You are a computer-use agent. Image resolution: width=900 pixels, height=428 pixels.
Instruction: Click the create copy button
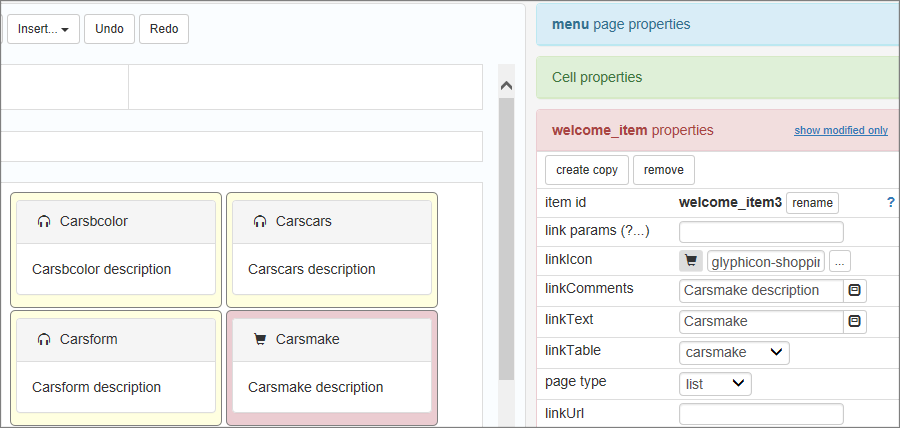click(587, 170)
